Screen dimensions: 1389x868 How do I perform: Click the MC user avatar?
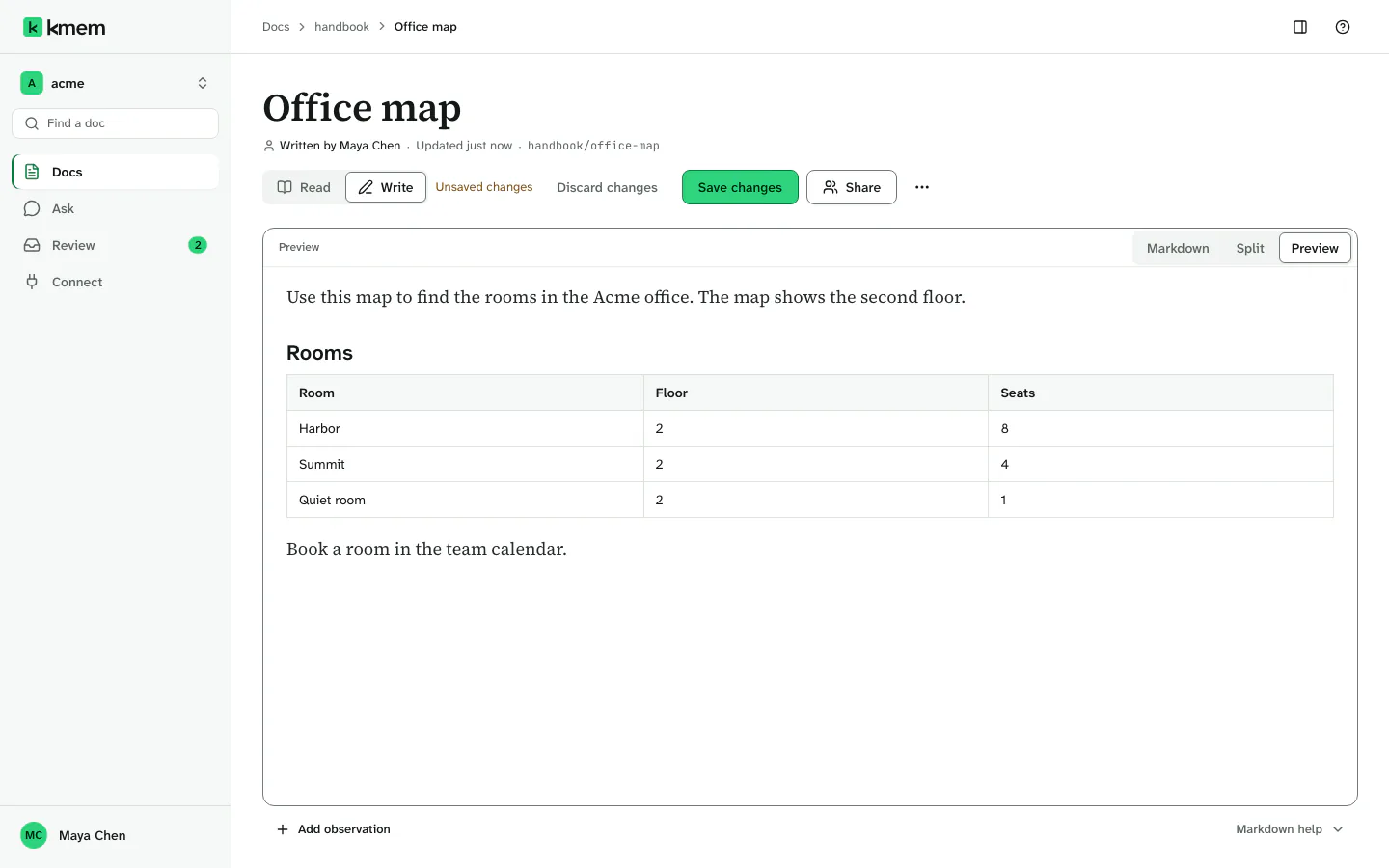(x=34, y=835)
